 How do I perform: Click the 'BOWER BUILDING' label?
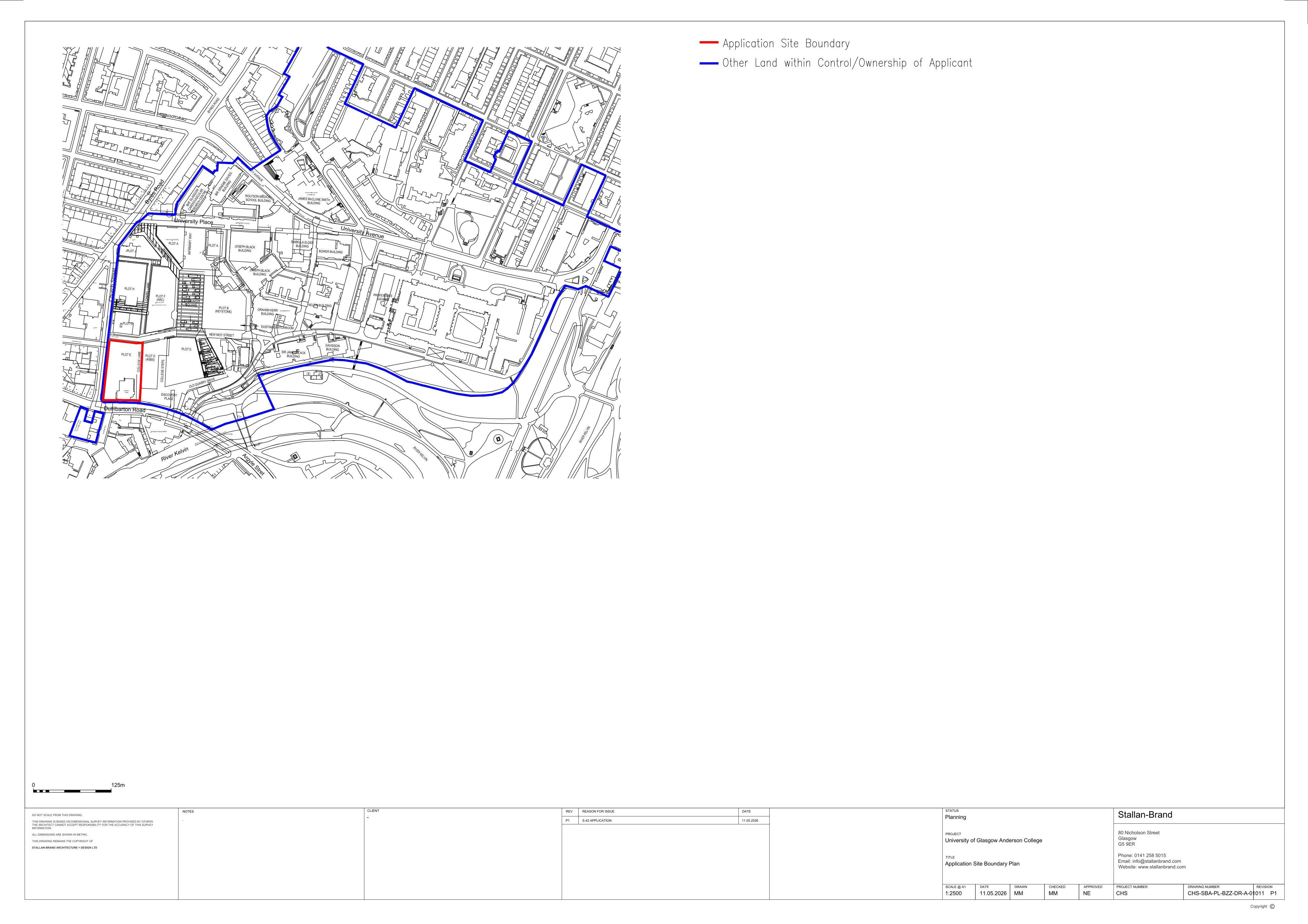coord(331,252)
